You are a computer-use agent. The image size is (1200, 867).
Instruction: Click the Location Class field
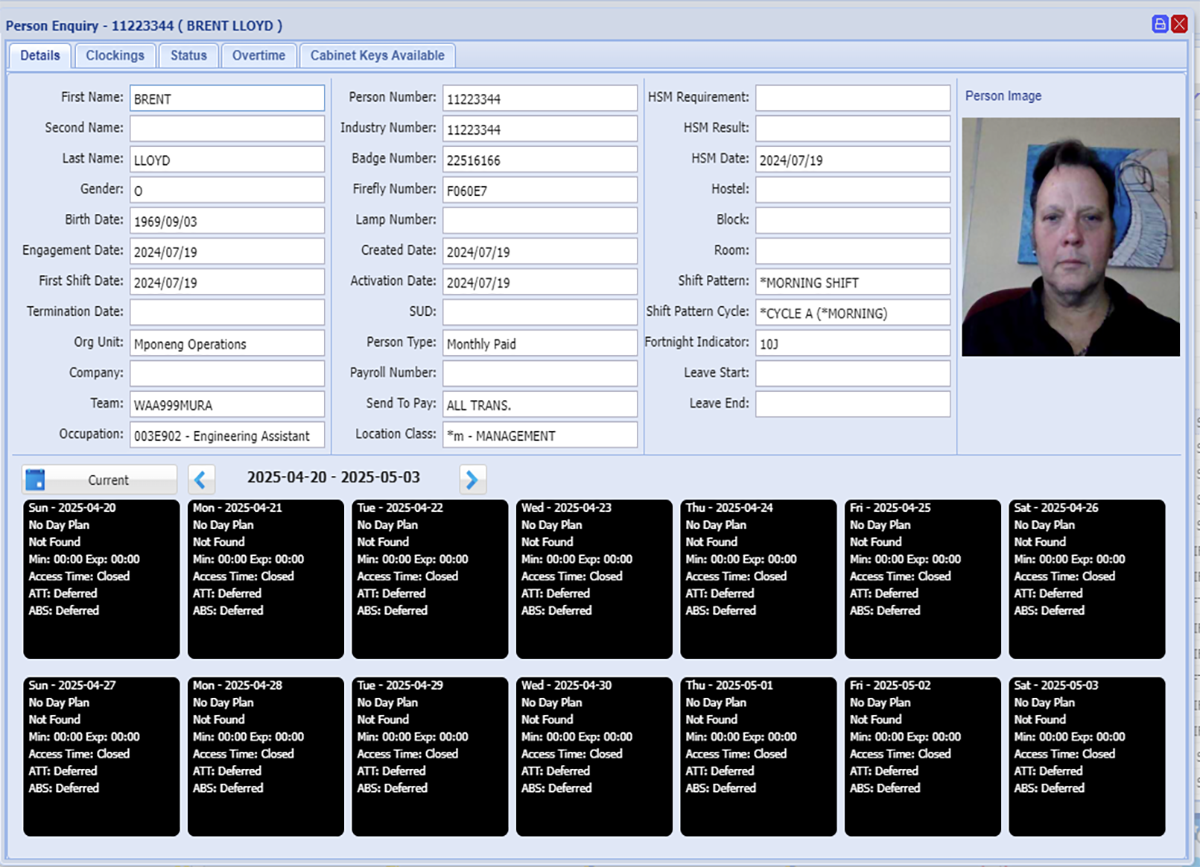point(540,435)
